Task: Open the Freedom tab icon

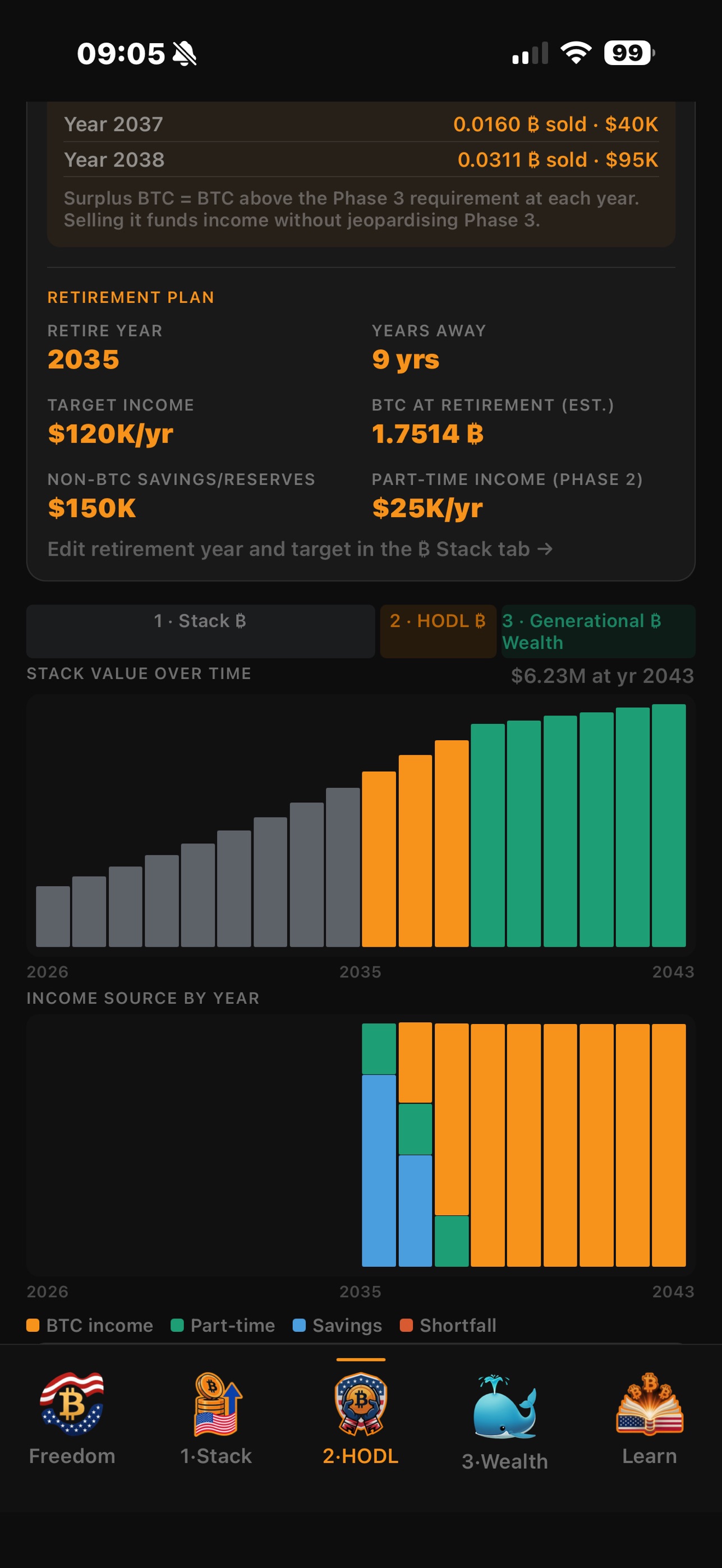Action: click(72, 1405)
